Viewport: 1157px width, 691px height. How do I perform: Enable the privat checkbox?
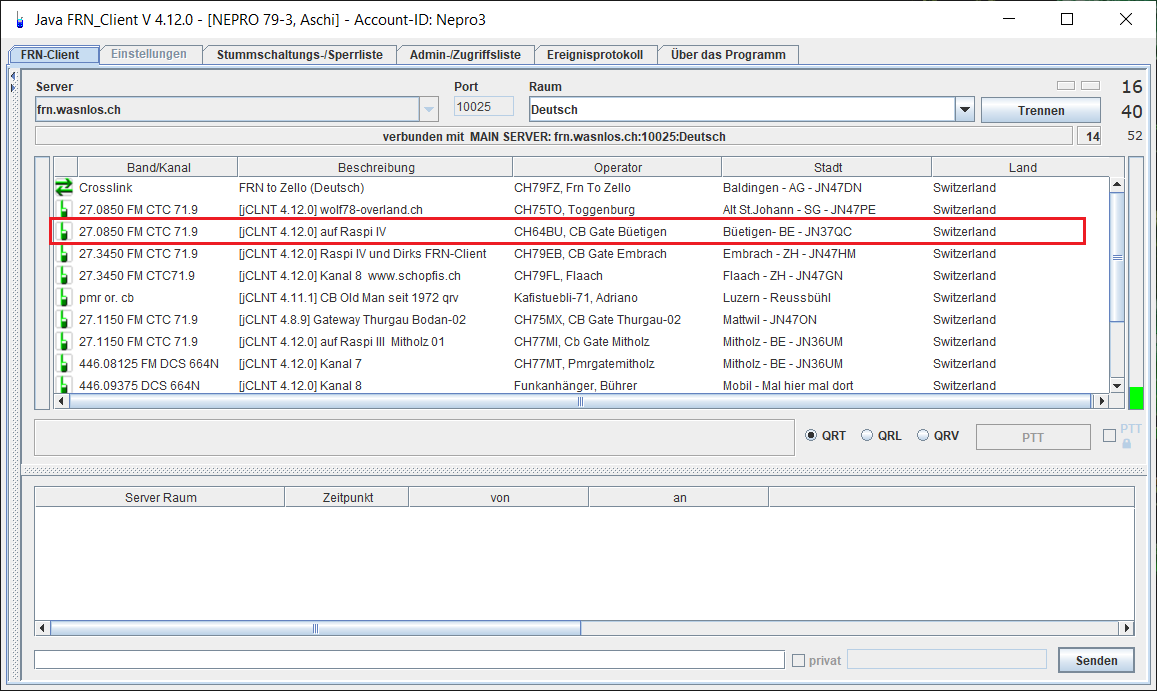point(798,661)
